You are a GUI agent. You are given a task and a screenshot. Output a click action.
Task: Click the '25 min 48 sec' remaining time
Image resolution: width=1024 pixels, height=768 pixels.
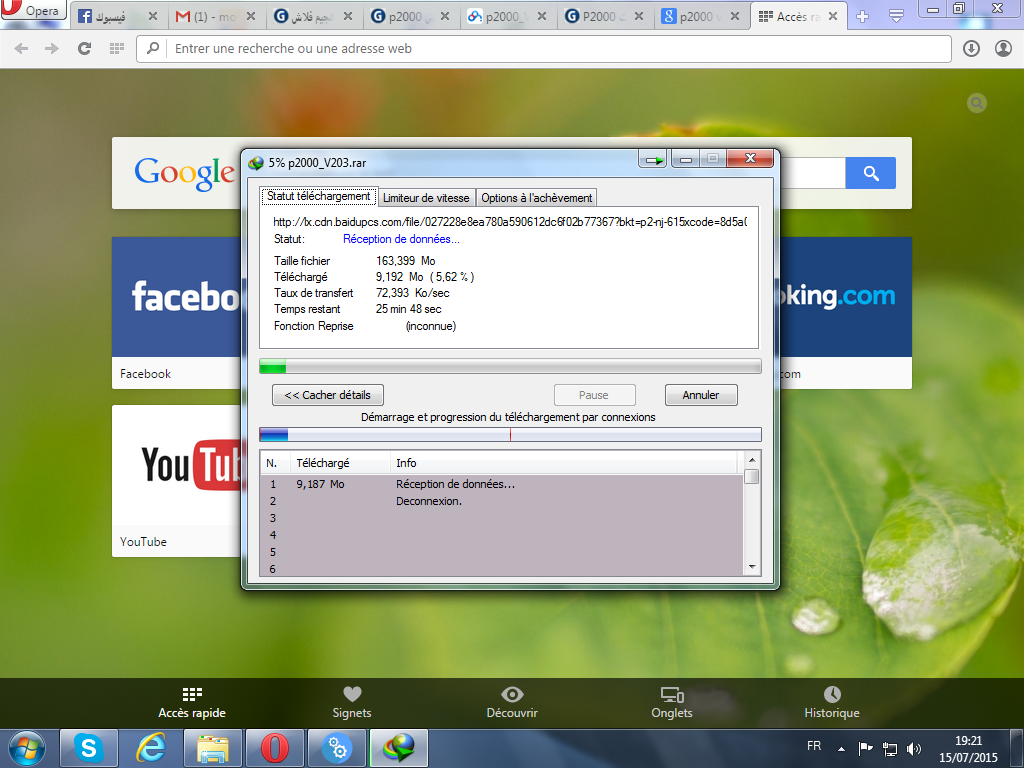409,309
